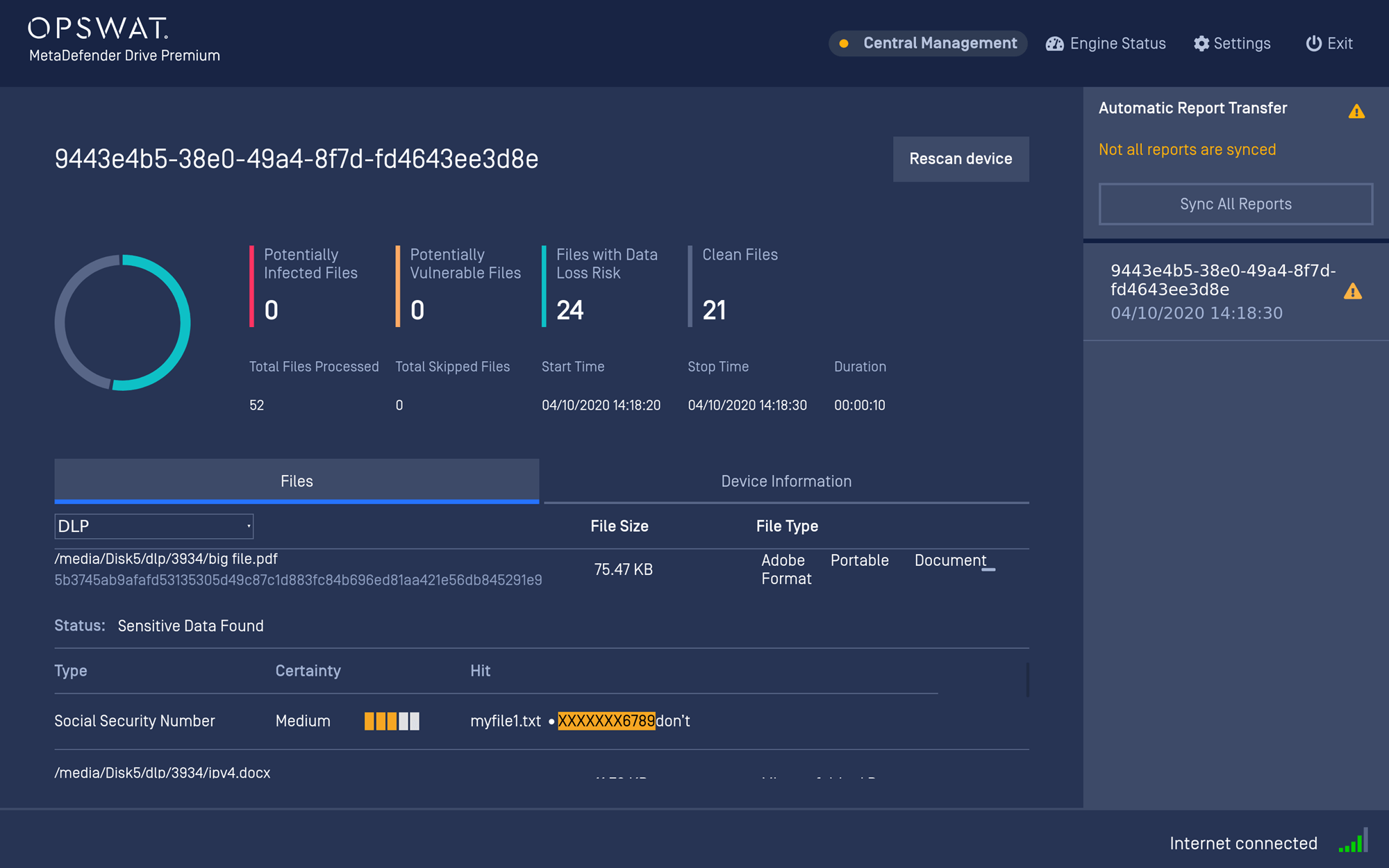Select the Files tab
Image resolution: width=1389 pixels, height=868 pixels.
pyautogui.click(x=297, y=481)
